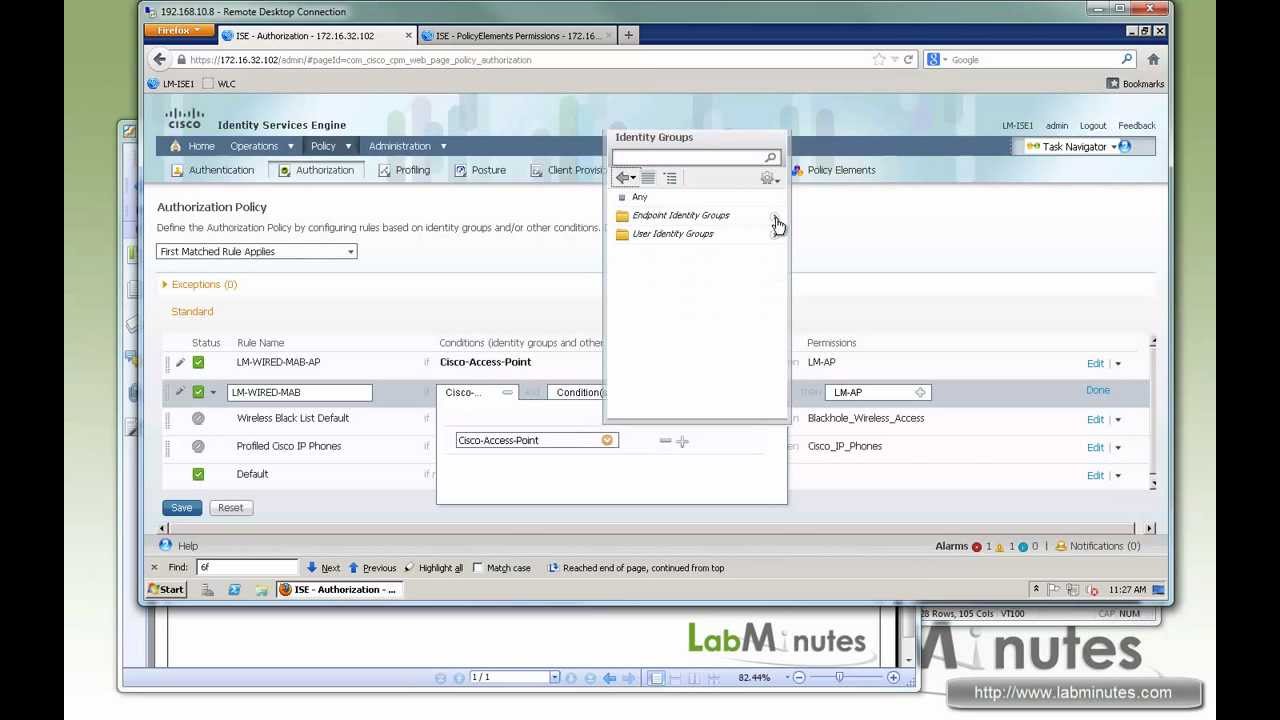Viewport: 1280px width, 720px height.
Task: Click the Find text field
Action: 247,567
